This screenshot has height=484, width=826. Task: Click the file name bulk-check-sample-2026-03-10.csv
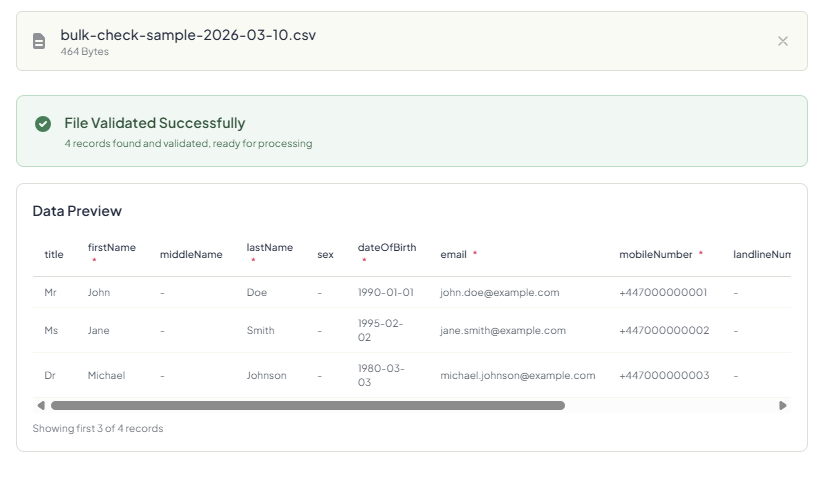(188, 35)
